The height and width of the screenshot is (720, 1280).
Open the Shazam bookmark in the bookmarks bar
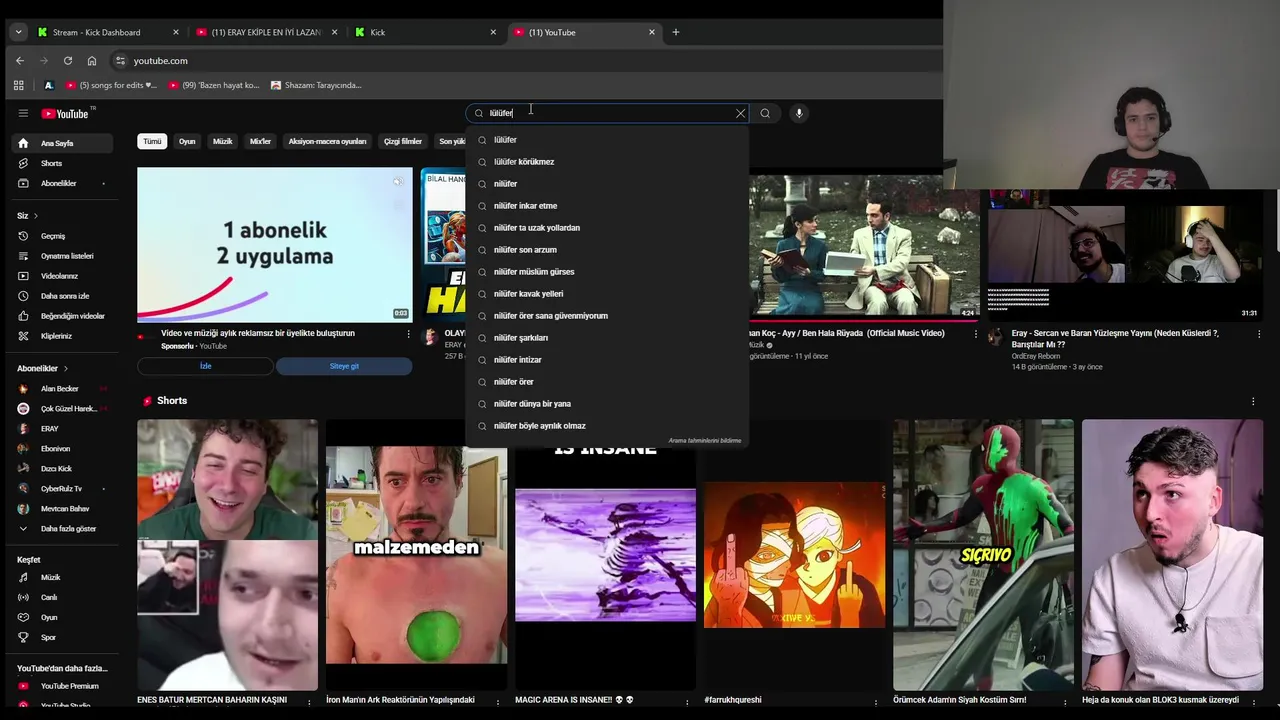(317, 85)
